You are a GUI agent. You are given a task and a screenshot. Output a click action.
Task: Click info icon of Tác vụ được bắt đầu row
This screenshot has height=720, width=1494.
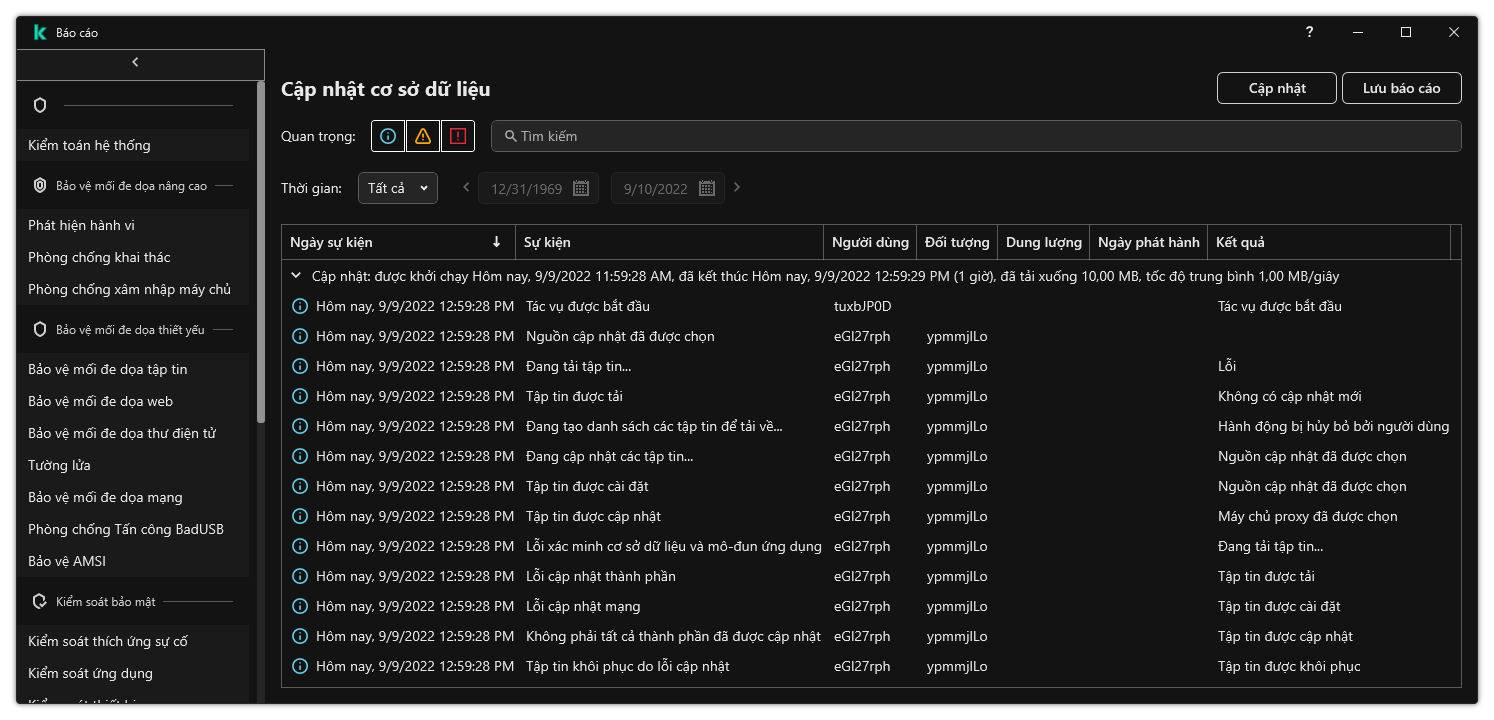300,306
